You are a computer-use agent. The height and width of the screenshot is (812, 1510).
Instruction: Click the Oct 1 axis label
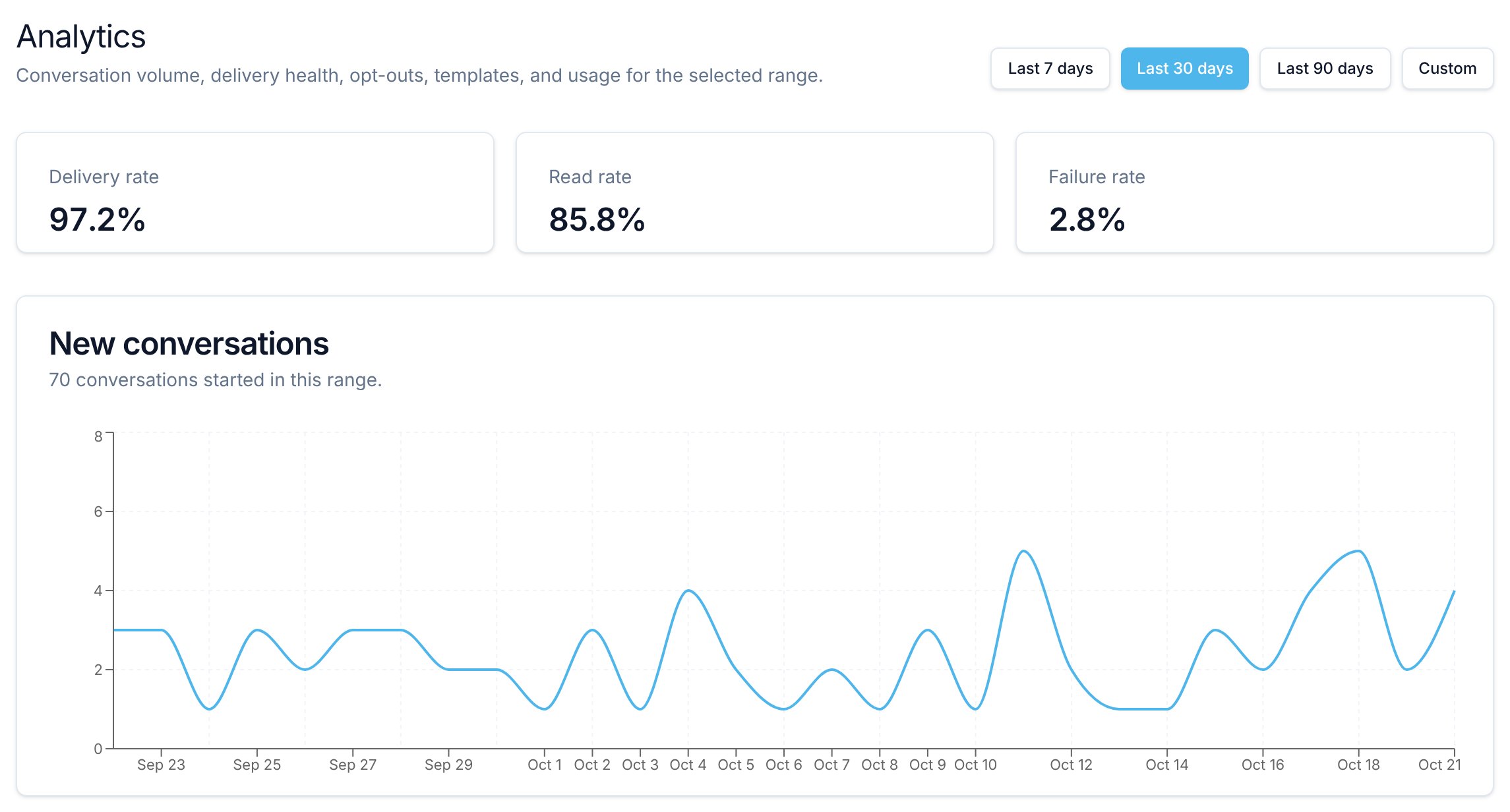(545, 765)
